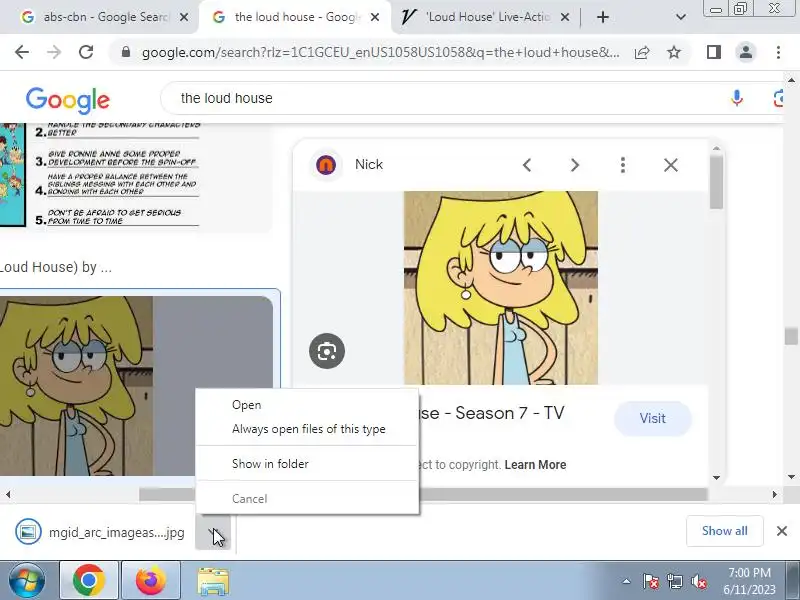Close the downloads bar
This screenshot has width=800, height=600.
pyautogui.click(x=782, y=531)
